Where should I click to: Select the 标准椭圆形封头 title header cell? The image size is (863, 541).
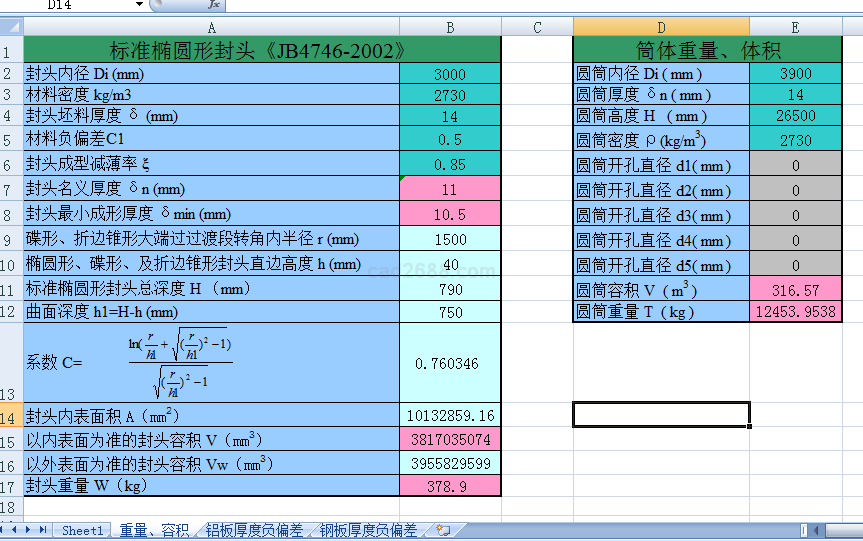click(261, 50)
